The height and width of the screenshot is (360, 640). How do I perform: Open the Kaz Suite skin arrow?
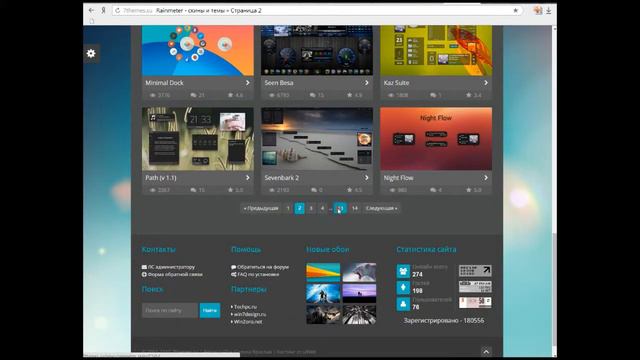486,83
